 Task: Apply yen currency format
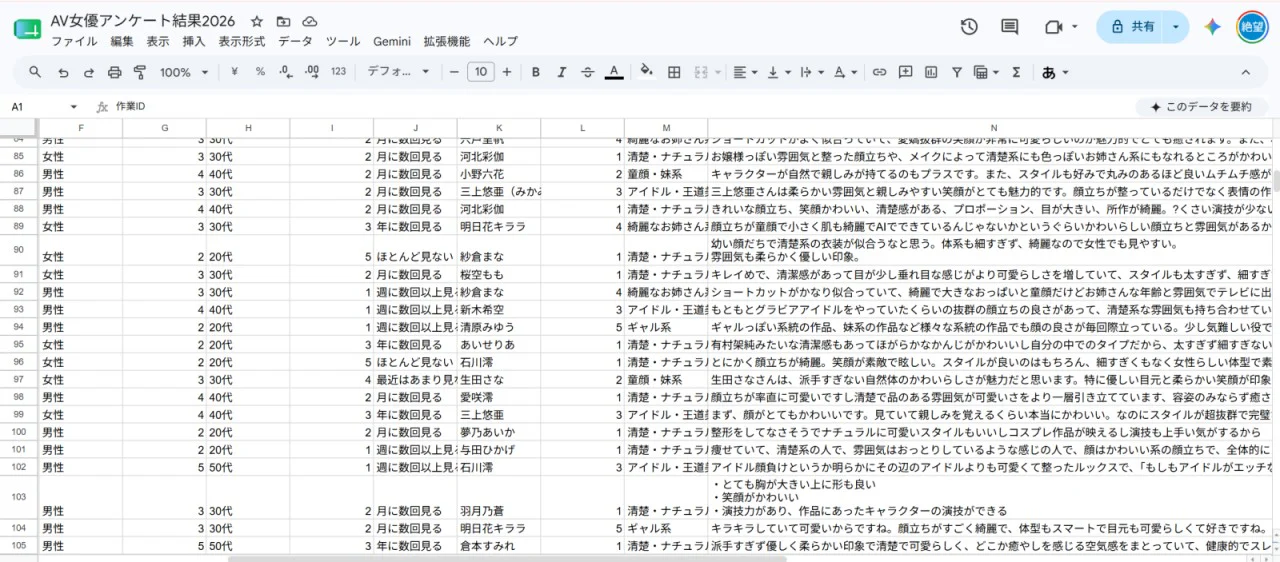coord(234,72)
